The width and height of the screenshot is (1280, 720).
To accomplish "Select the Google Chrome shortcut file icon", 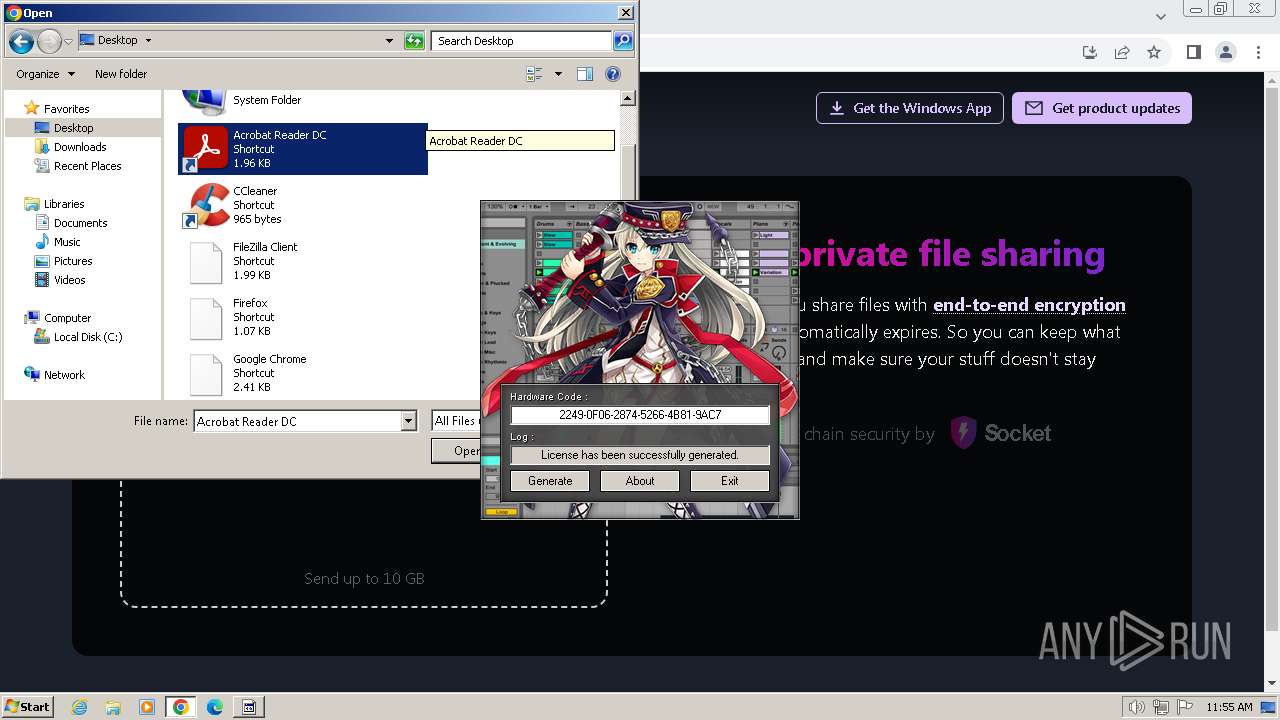I will (205, 373).
